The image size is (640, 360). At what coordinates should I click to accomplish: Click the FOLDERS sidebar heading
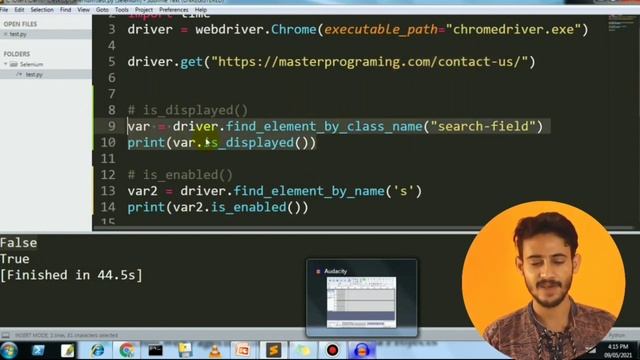point(17,54)
